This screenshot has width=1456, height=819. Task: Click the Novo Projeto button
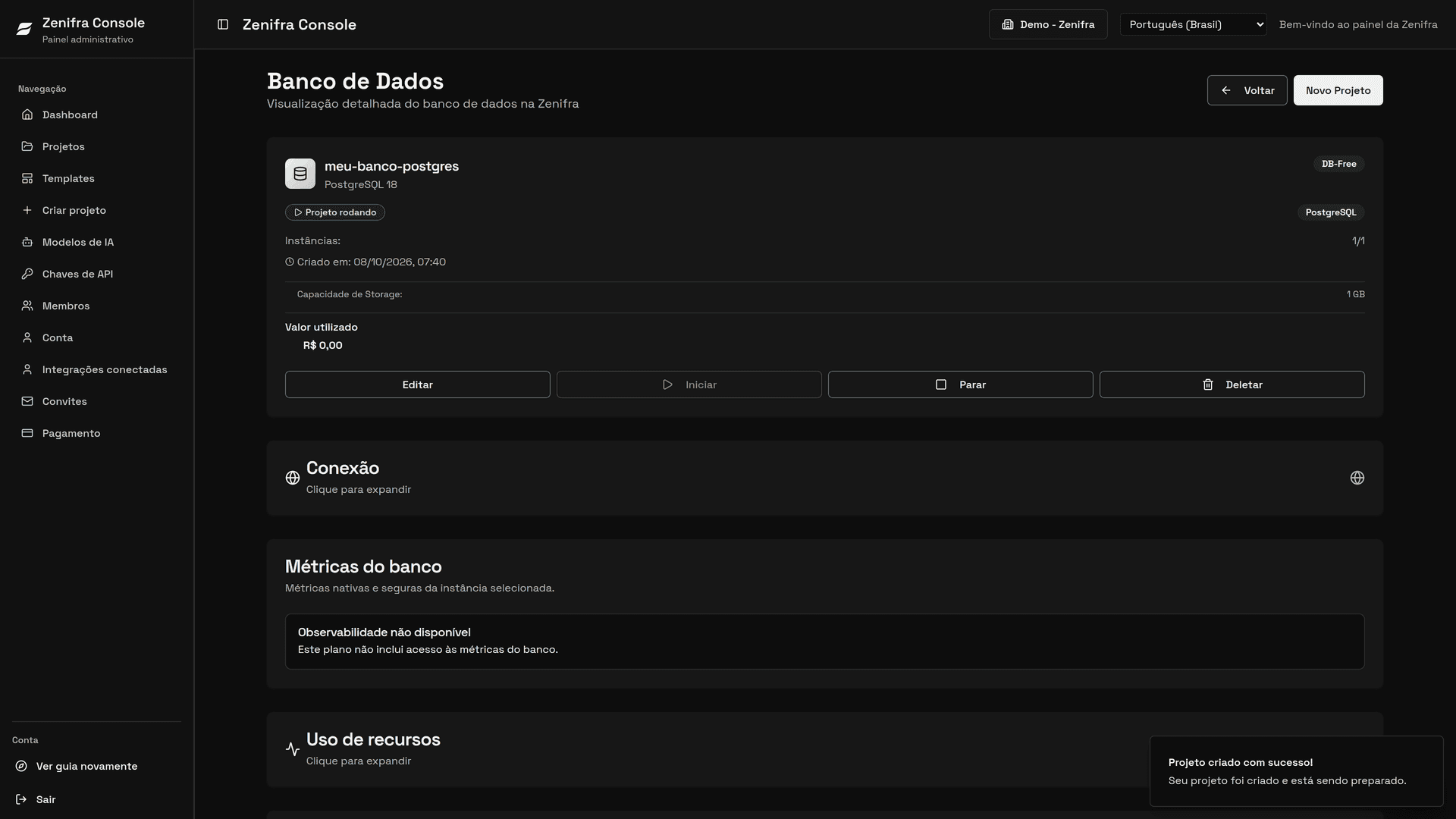[1338, 90]
